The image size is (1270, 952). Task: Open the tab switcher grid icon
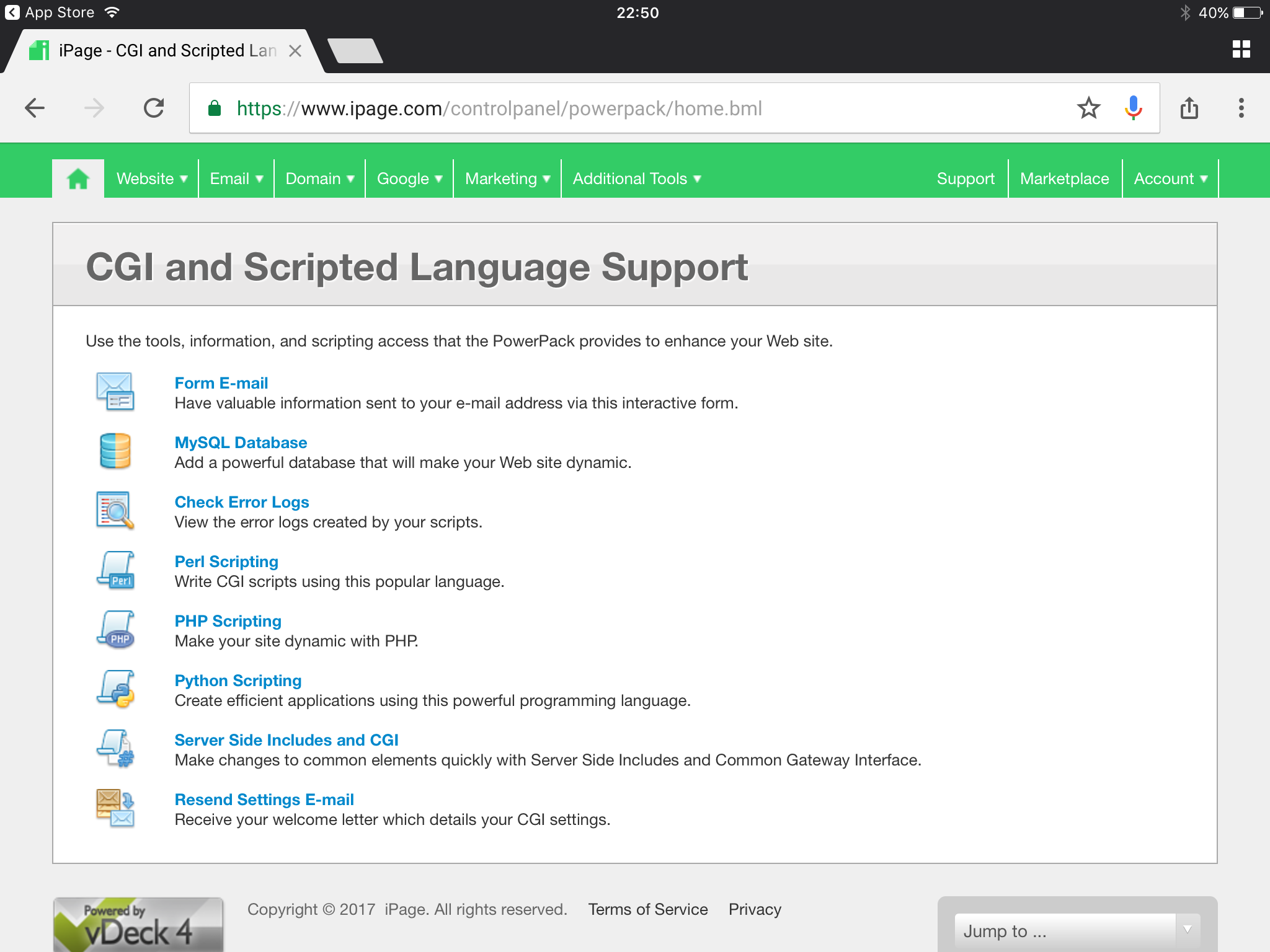(1241, 50)
